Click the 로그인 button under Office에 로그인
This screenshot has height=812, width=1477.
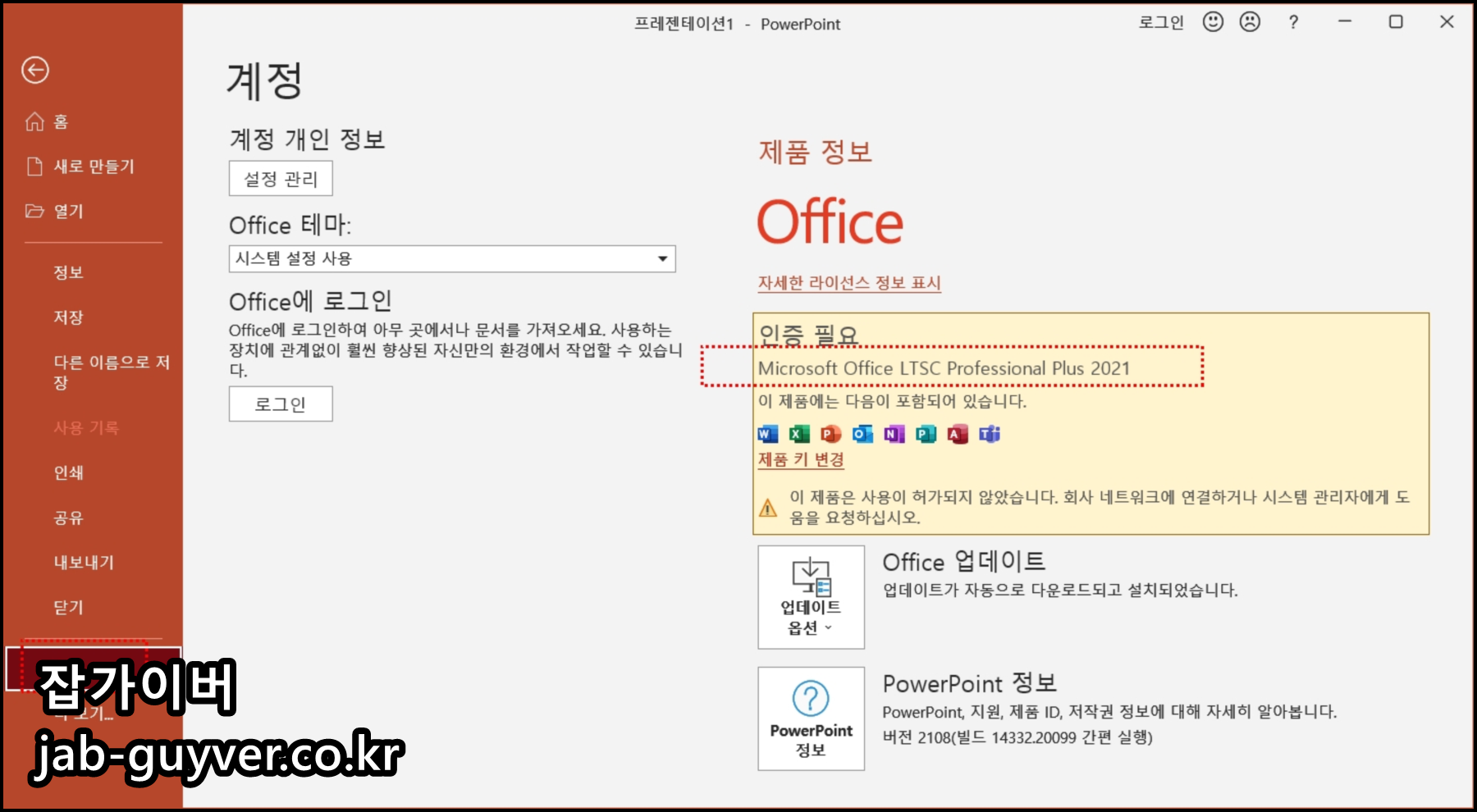(x=281, y=404)
